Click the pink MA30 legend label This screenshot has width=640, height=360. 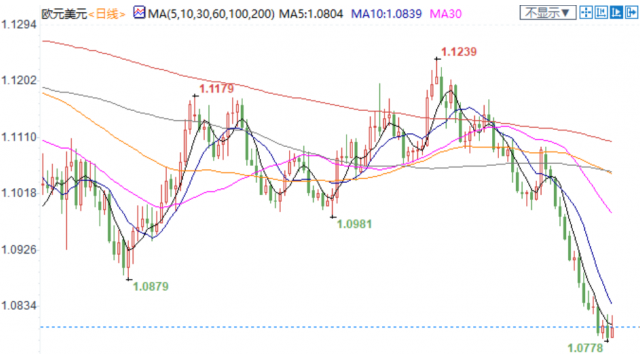click(446, 14)
